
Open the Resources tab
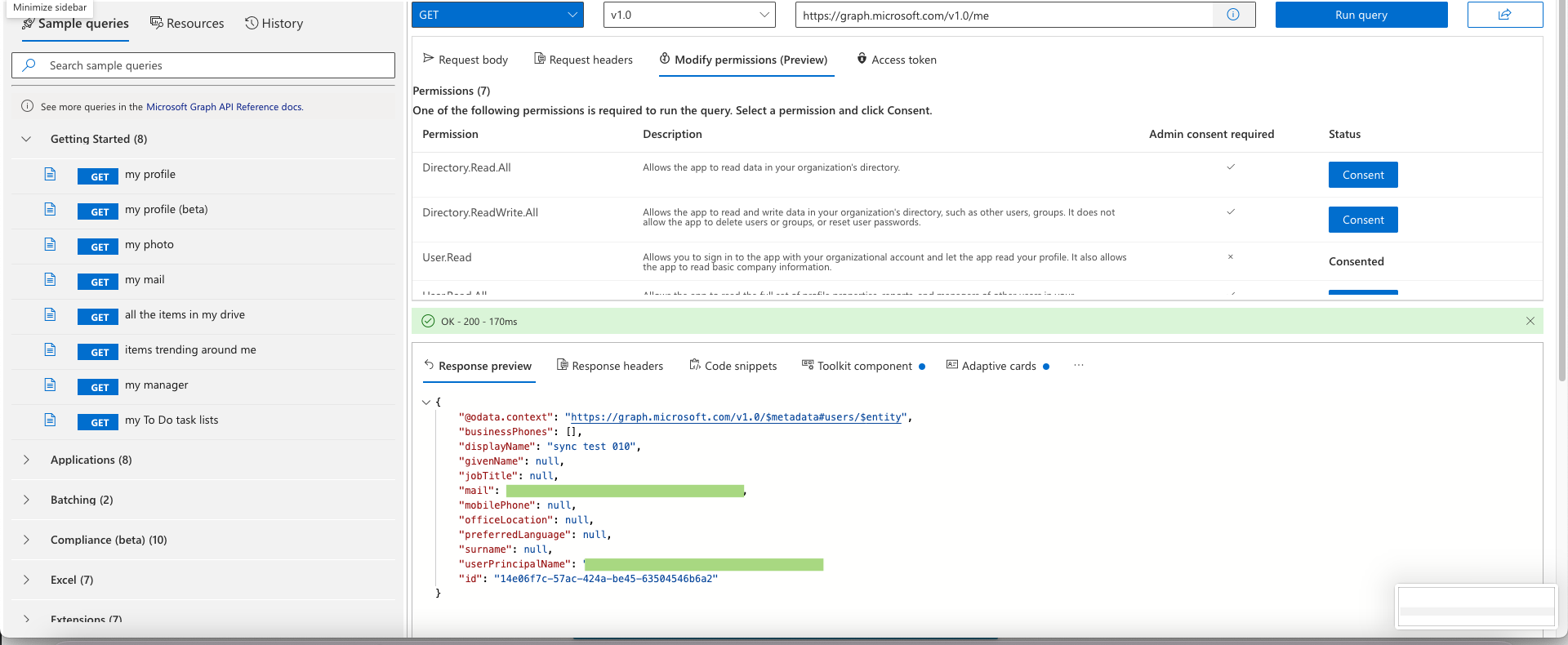point(187,24)
